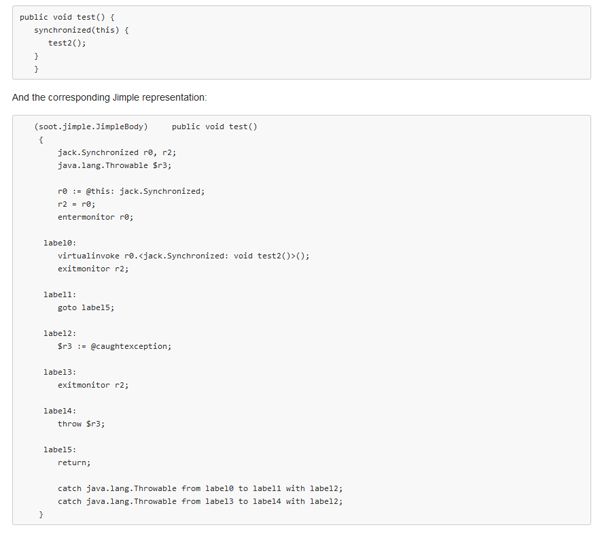Click the 'r2 = r0;' assignment line
Image resolution: width=600 pixels, height=540 pixels.
78,204
